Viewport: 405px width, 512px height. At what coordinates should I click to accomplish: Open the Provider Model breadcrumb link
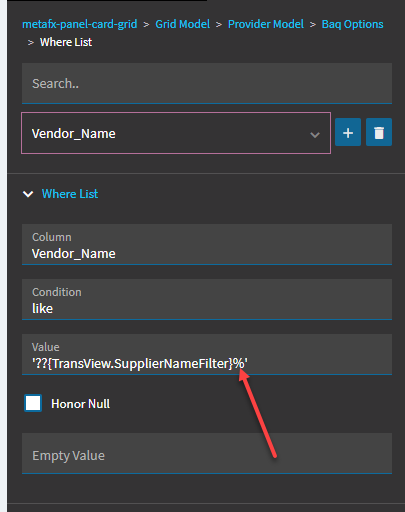coord(266,24)
